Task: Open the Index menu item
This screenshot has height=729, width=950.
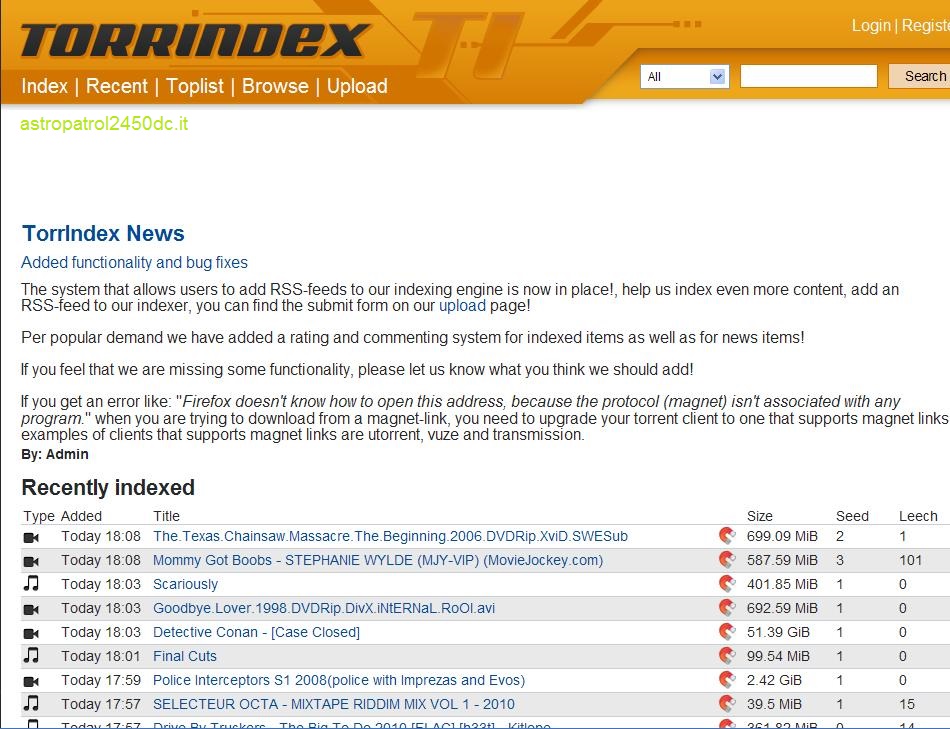Action: pyautogui.click(x=44, y=86)
